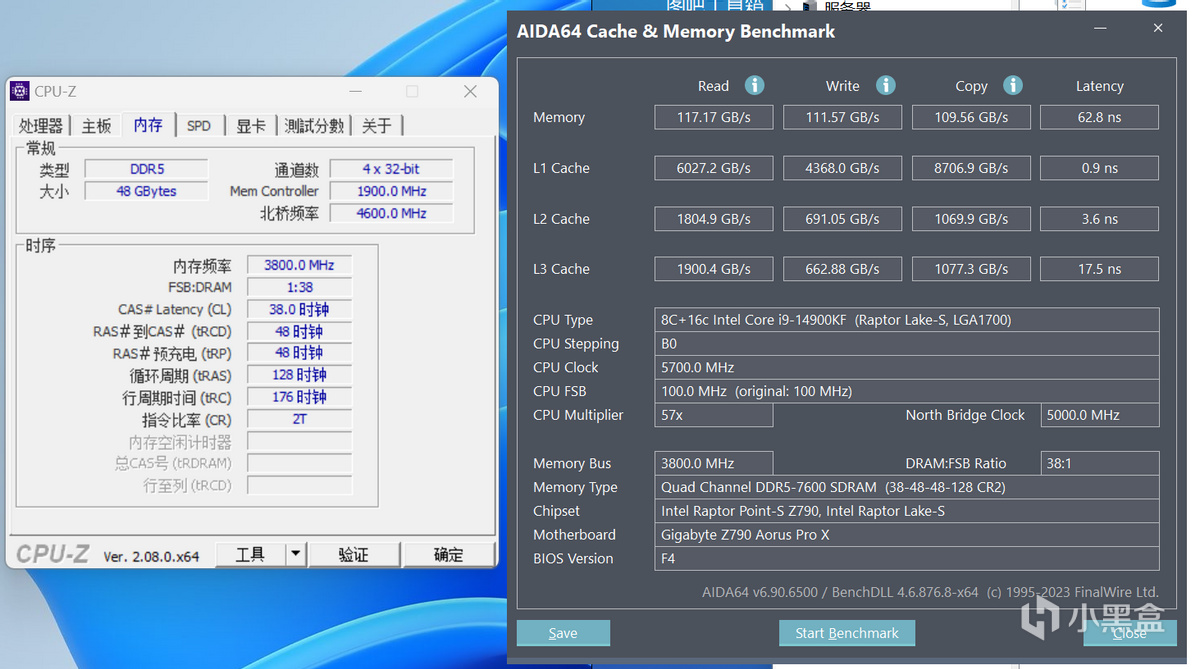Click the CPU Clock 5700.0 MHz field
1200x669 pixels.
(907, 367)
